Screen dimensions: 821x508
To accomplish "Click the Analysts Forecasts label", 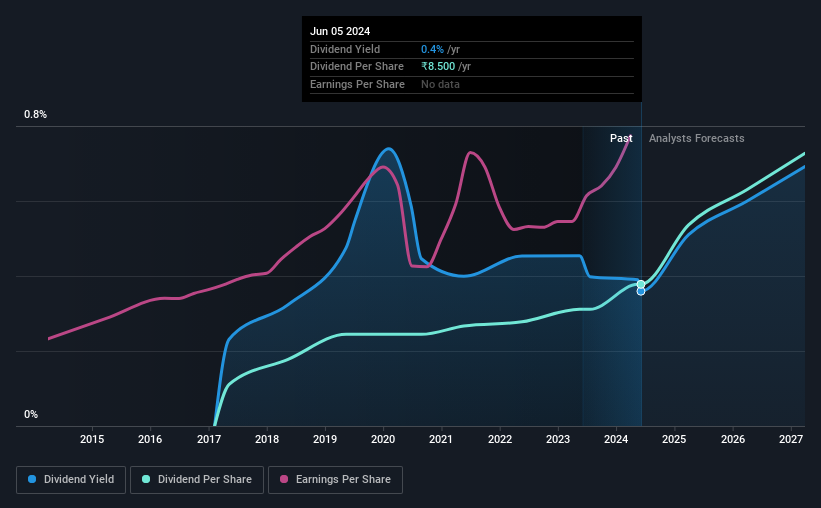I will coord(696,138).
